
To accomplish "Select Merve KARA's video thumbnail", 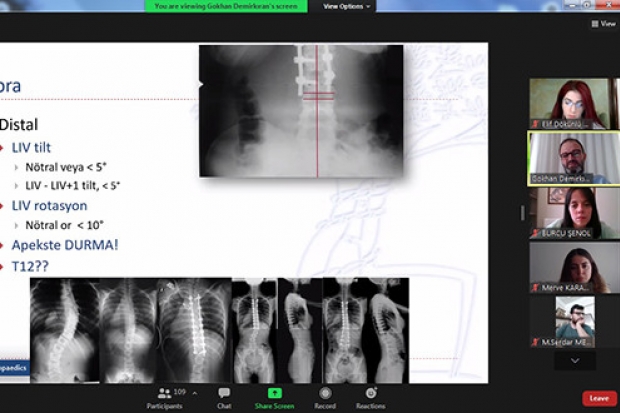I will click(x=568, y=266).
